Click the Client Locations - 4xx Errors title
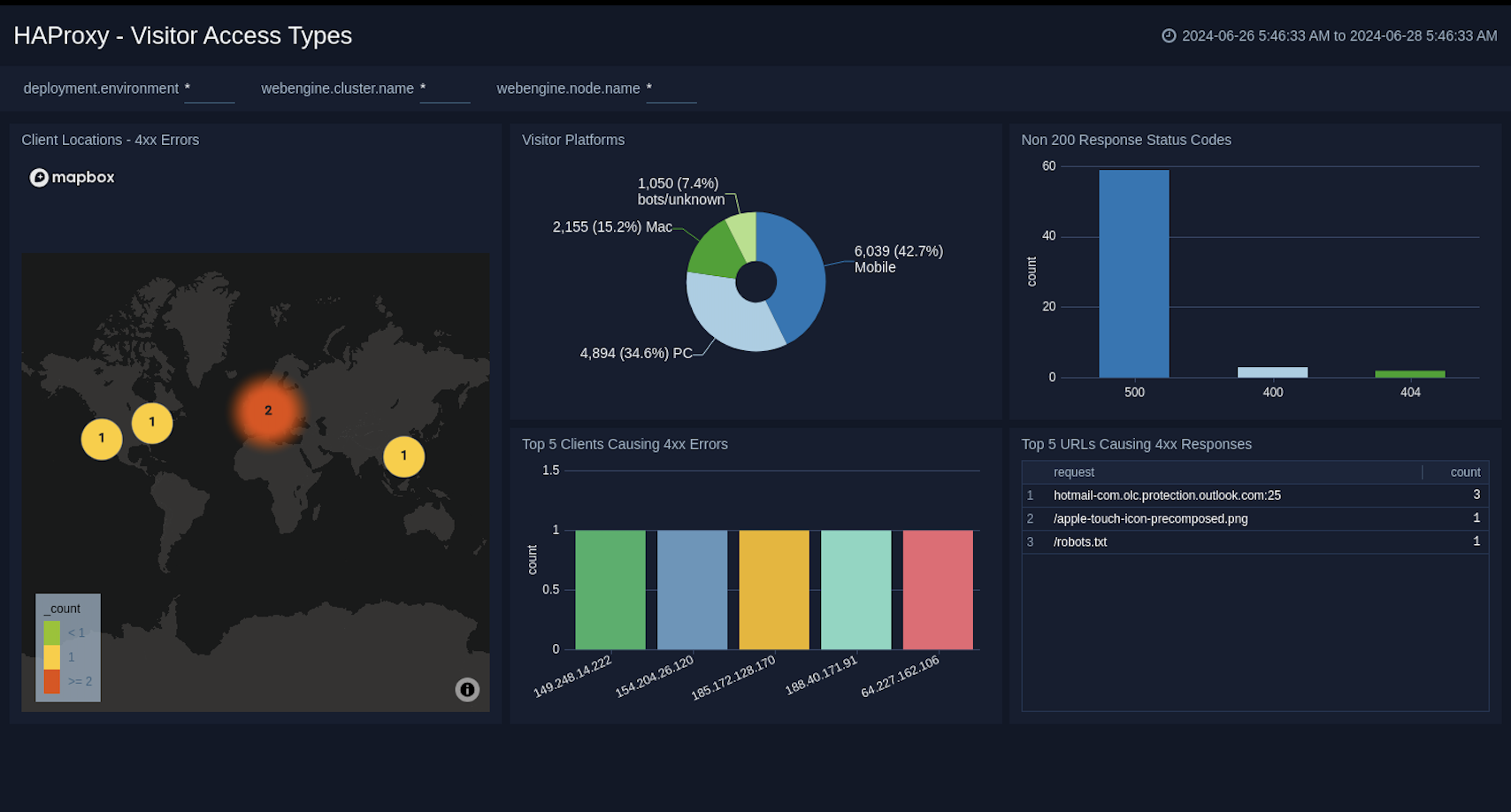 (x=111, y=140)
